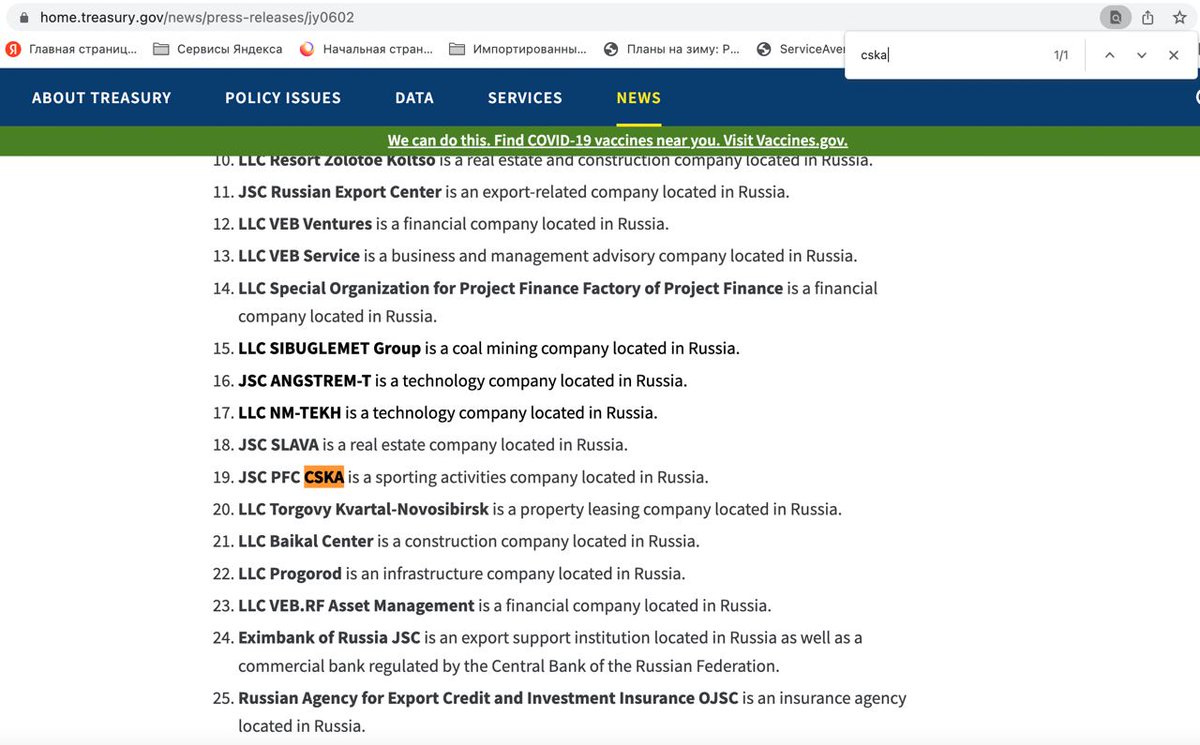This screenshot has height=745, width=1200.
Task: Go to previous search match
Action: 1109,55
